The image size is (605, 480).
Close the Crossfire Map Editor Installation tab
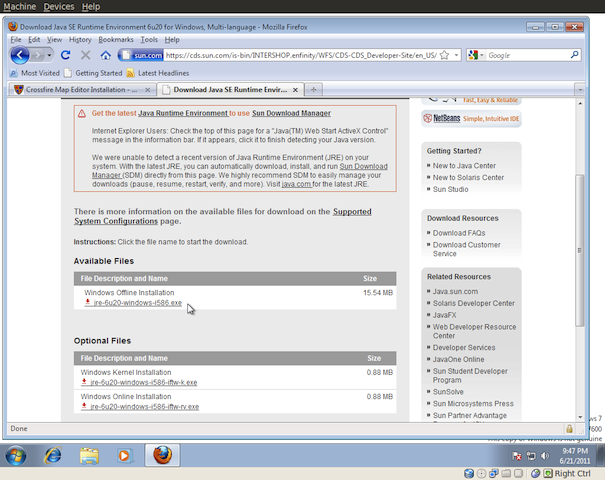tap(147, 90)
